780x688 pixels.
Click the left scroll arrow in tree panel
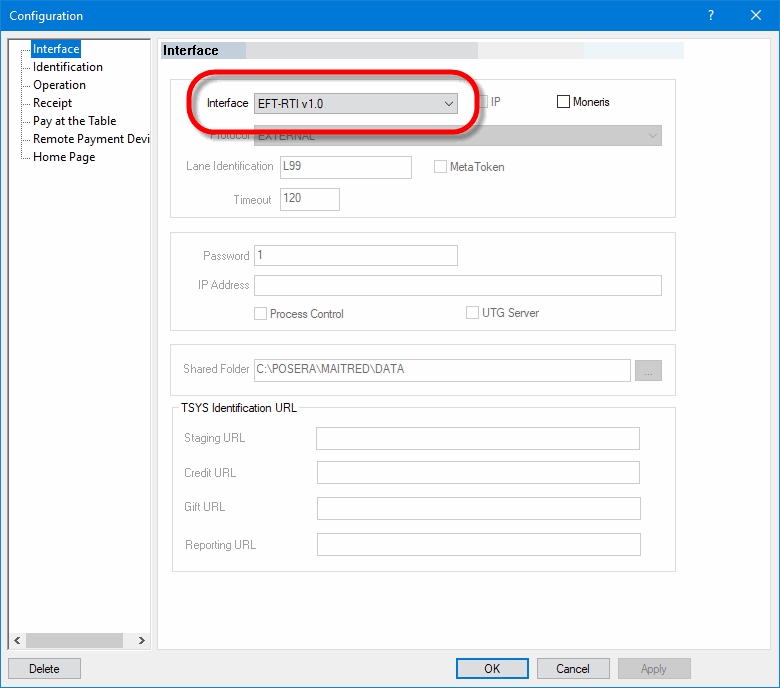[x=16, y=640]
